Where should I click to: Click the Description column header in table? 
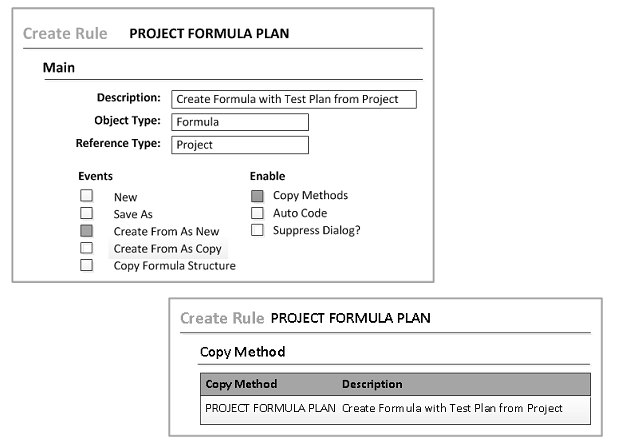click(372, 384)
